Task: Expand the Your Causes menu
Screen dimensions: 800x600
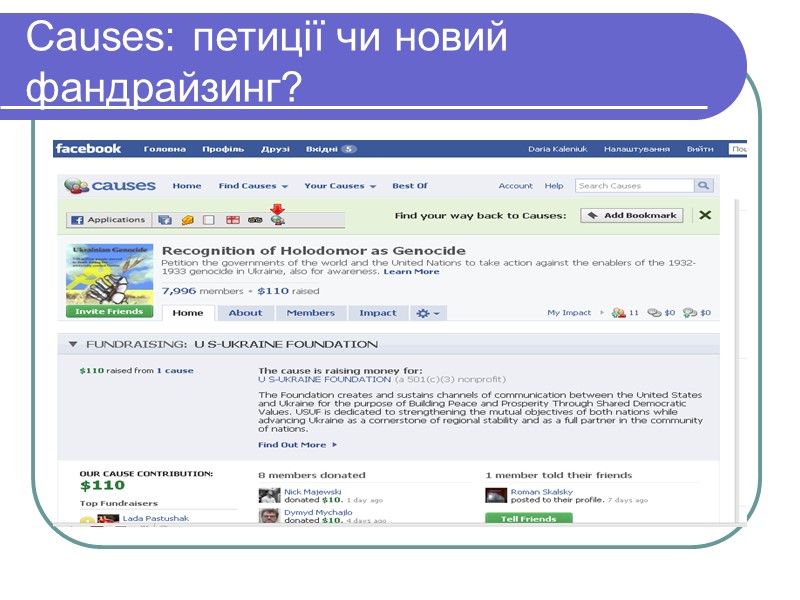Action: (340, 186)
